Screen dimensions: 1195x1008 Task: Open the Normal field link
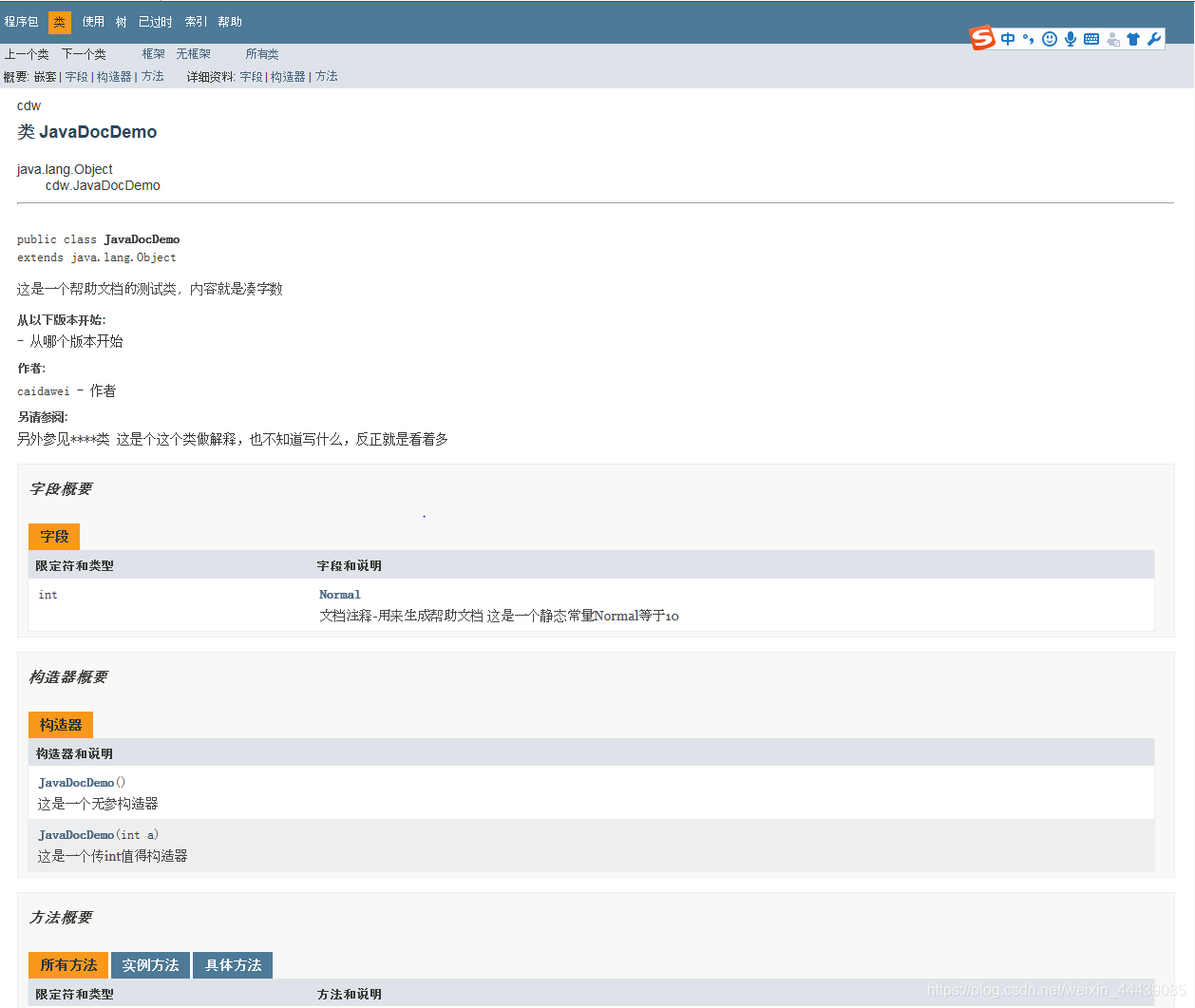click(x=339, y=595)
